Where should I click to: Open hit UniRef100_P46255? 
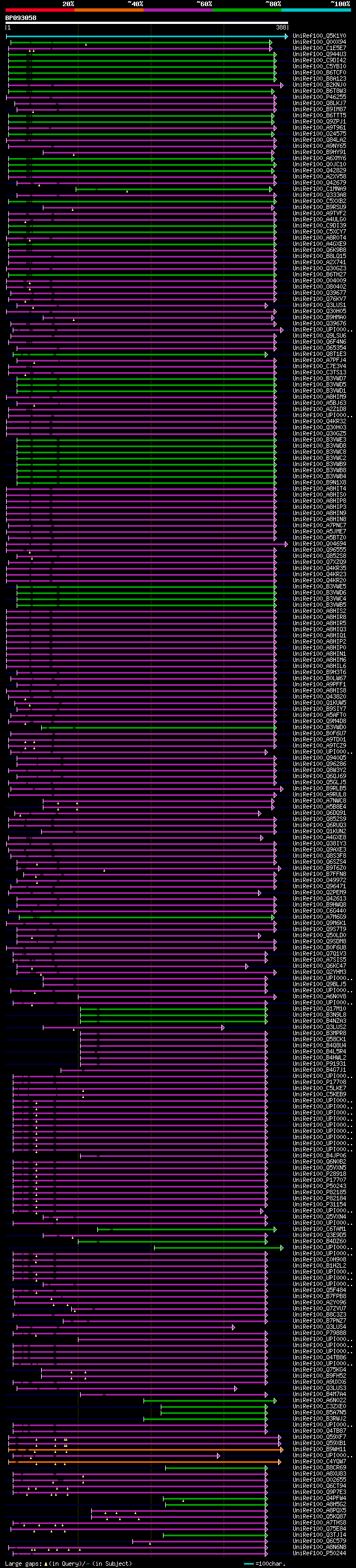(x=319, y=97)
